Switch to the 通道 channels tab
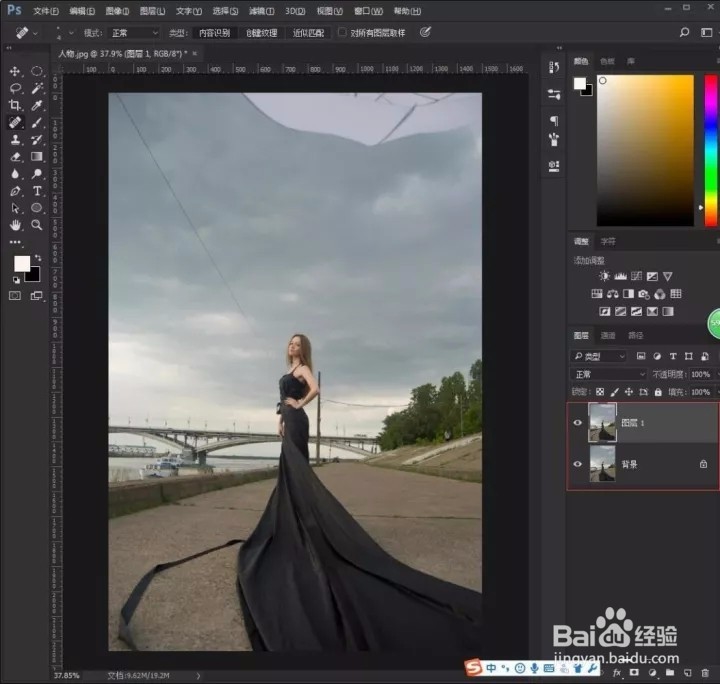Image resolution: width=720 pixels, height=684 pixels. (x=608, y=336)
